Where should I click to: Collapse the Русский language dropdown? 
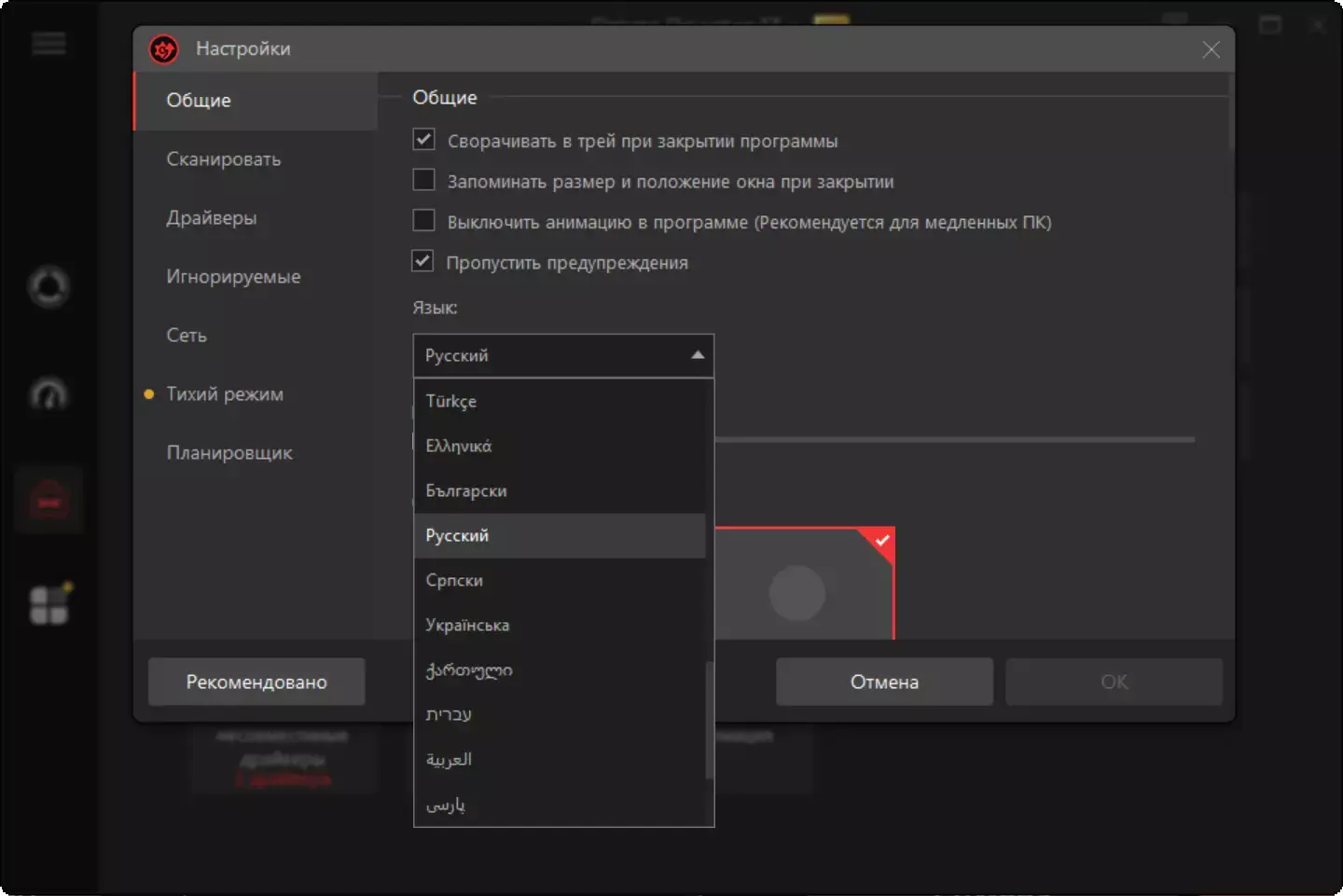pos(697,355)
